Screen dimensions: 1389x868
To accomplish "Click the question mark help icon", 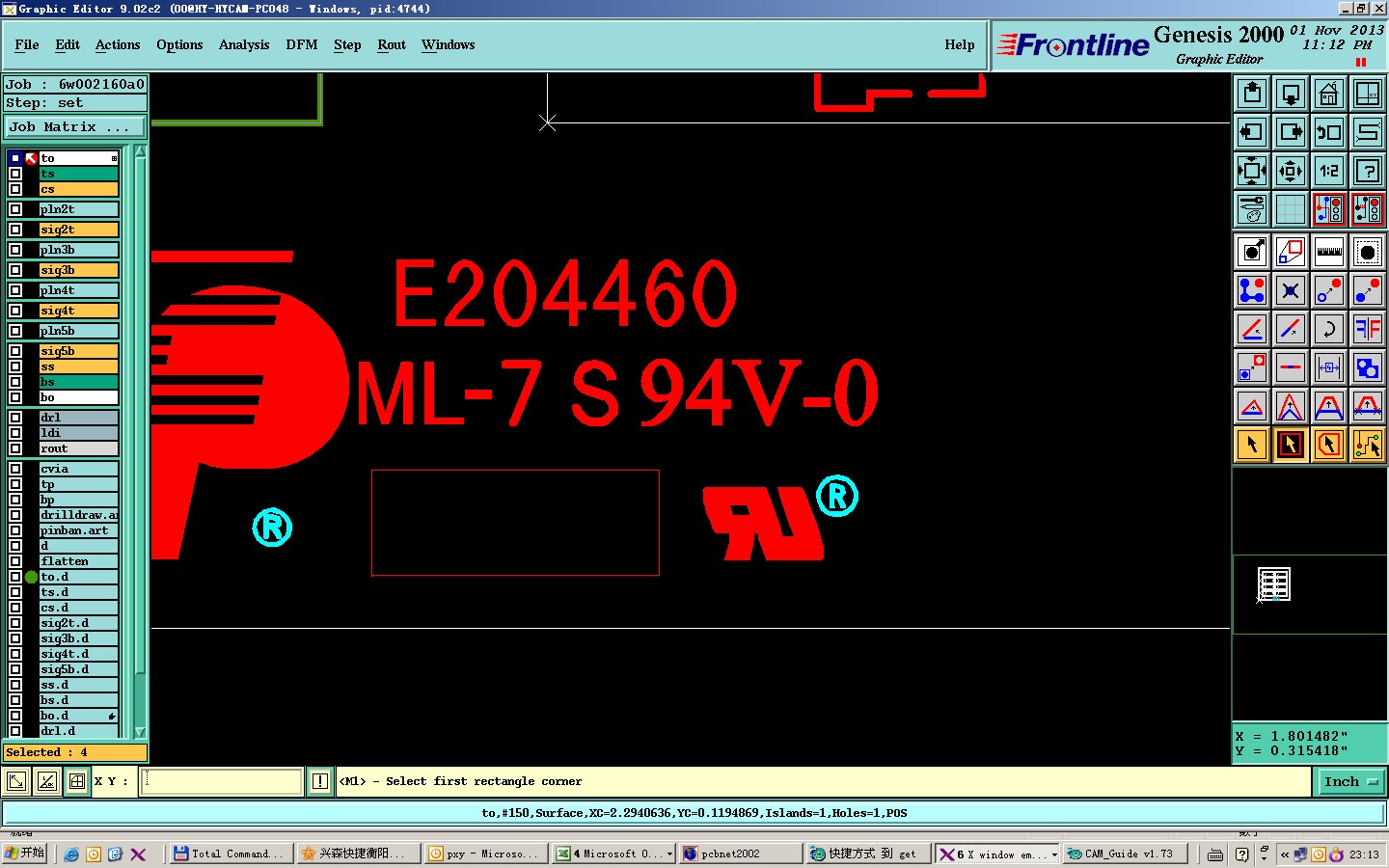I will click(x=1368, y=171).
